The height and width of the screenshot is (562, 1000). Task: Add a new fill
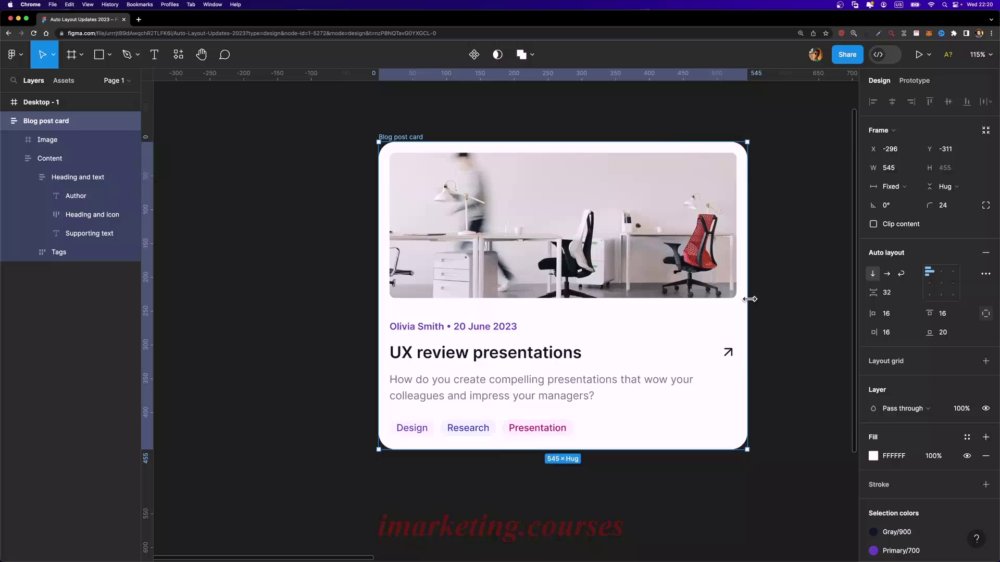pyautogui.click(x=985, y=437)
